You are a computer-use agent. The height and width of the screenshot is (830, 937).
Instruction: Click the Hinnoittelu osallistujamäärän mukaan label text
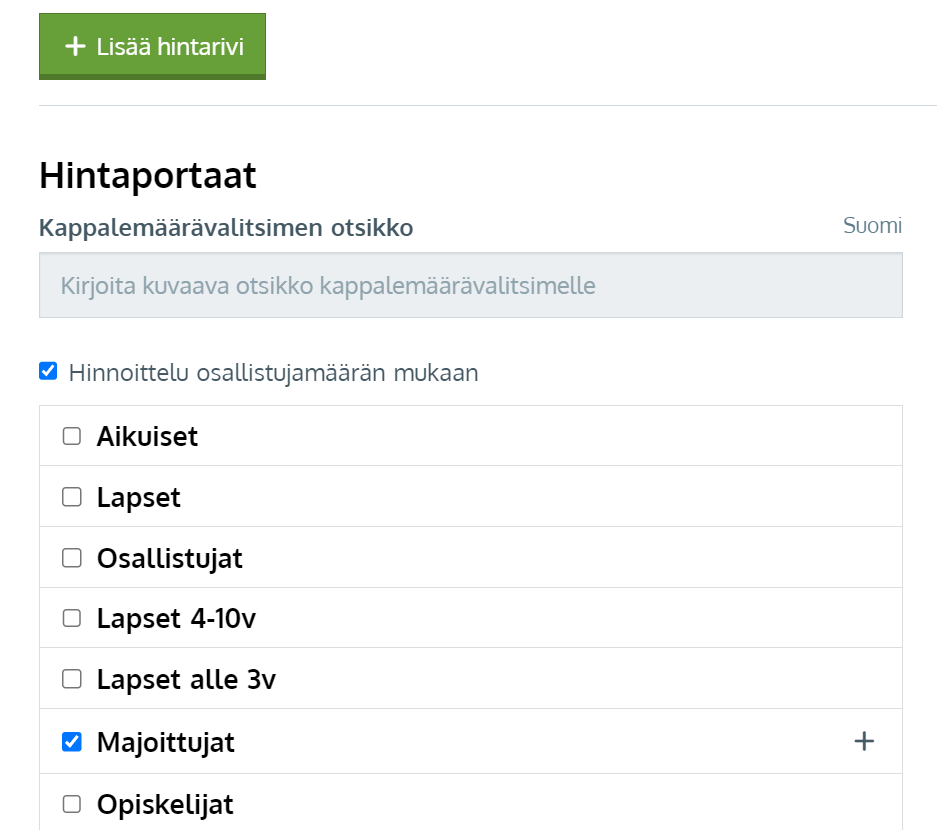(x=274, y=373)
